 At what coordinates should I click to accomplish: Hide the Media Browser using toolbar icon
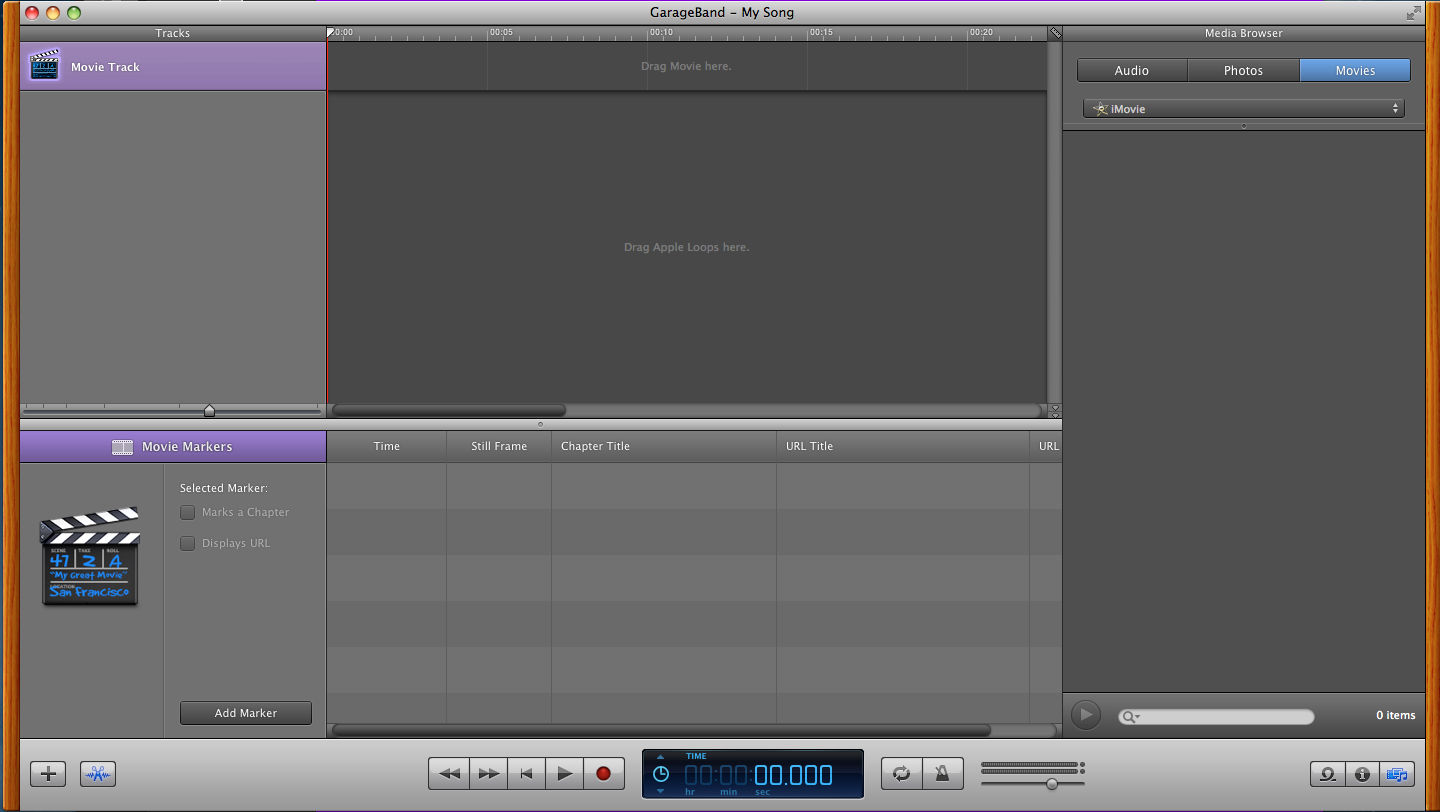[1397, 773]
